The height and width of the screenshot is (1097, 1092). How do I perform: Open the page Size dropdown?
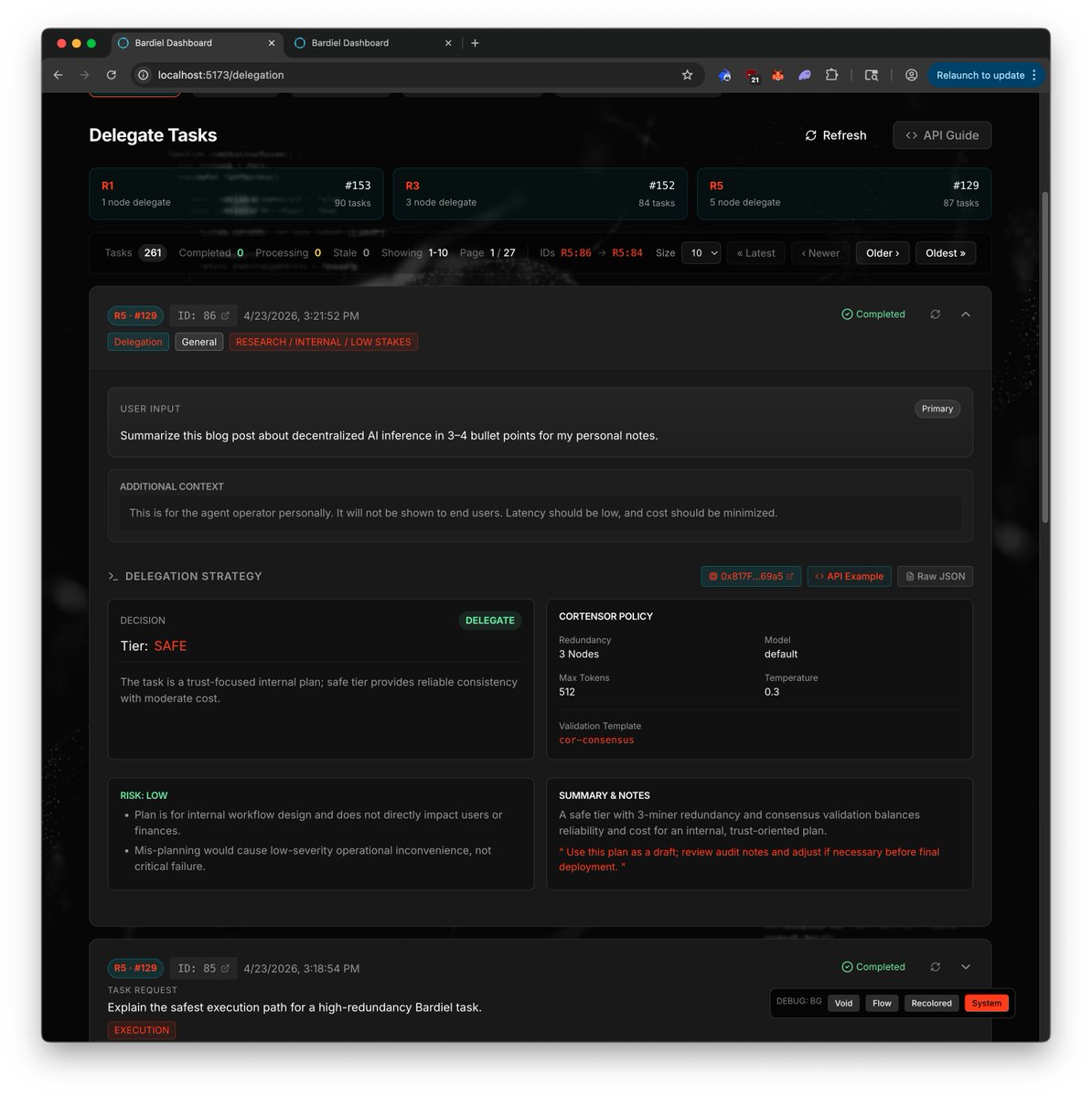(701, 253)
